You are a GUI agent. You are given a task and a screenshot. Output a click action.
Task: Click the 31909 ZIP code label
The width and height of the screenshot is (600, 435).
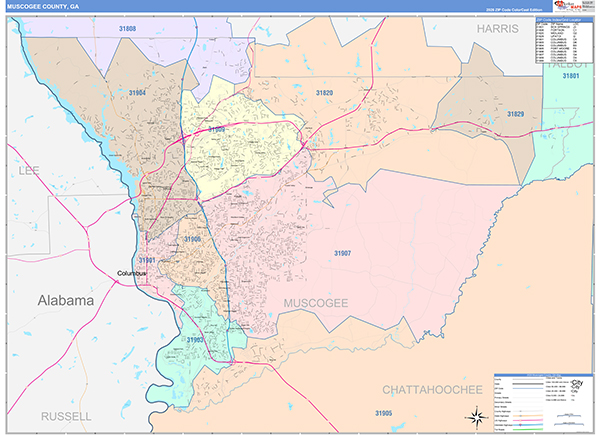(217, 130)
